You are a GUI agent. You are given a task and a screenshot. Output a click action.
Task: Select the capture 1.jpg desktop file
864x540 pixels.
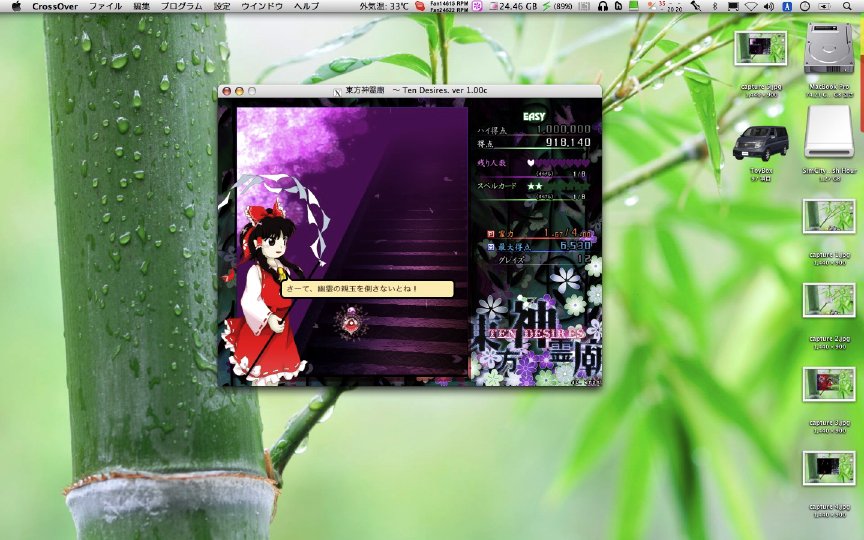tap(829, 216)
